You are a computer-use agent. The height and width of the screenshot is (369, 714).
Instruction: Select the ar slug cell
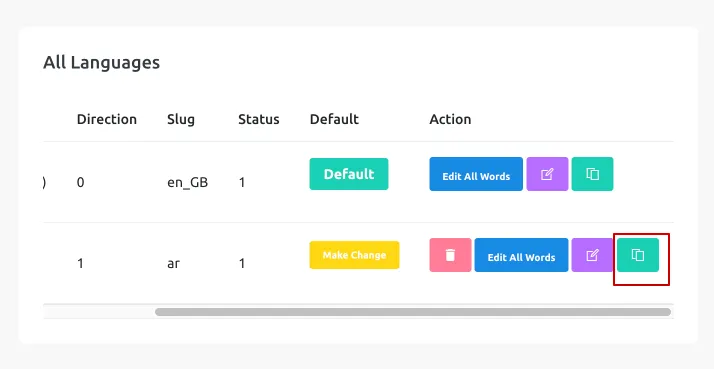173,263
